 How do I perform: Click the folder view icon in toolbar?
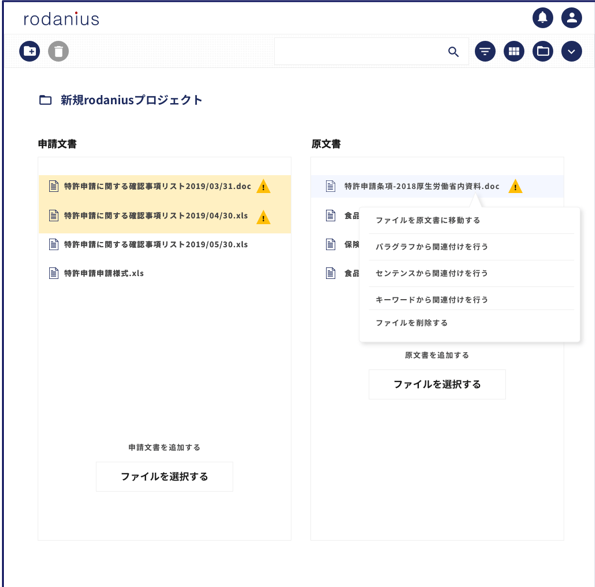(x=543, y=51)
